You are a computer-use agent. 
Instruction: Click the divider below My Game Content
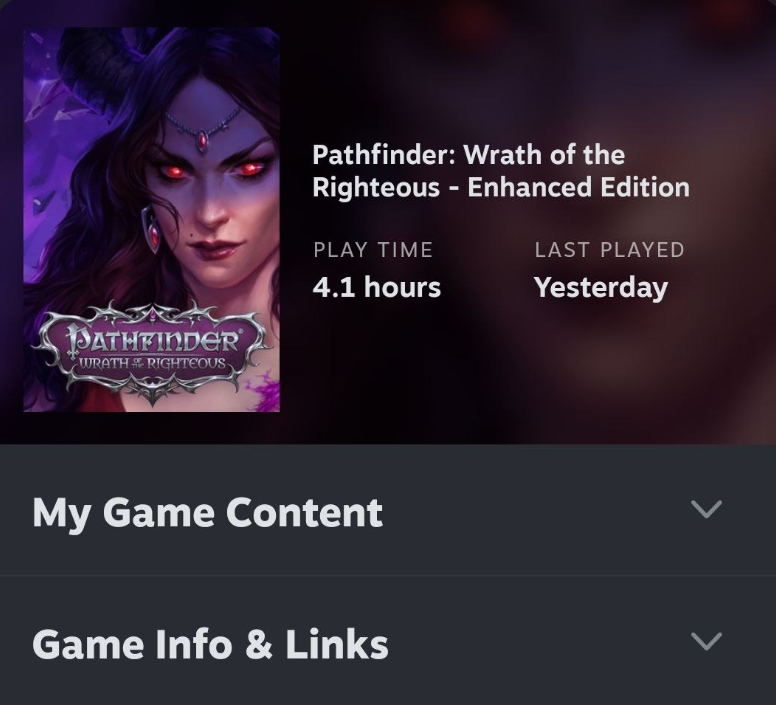click(x=388, y=575)
